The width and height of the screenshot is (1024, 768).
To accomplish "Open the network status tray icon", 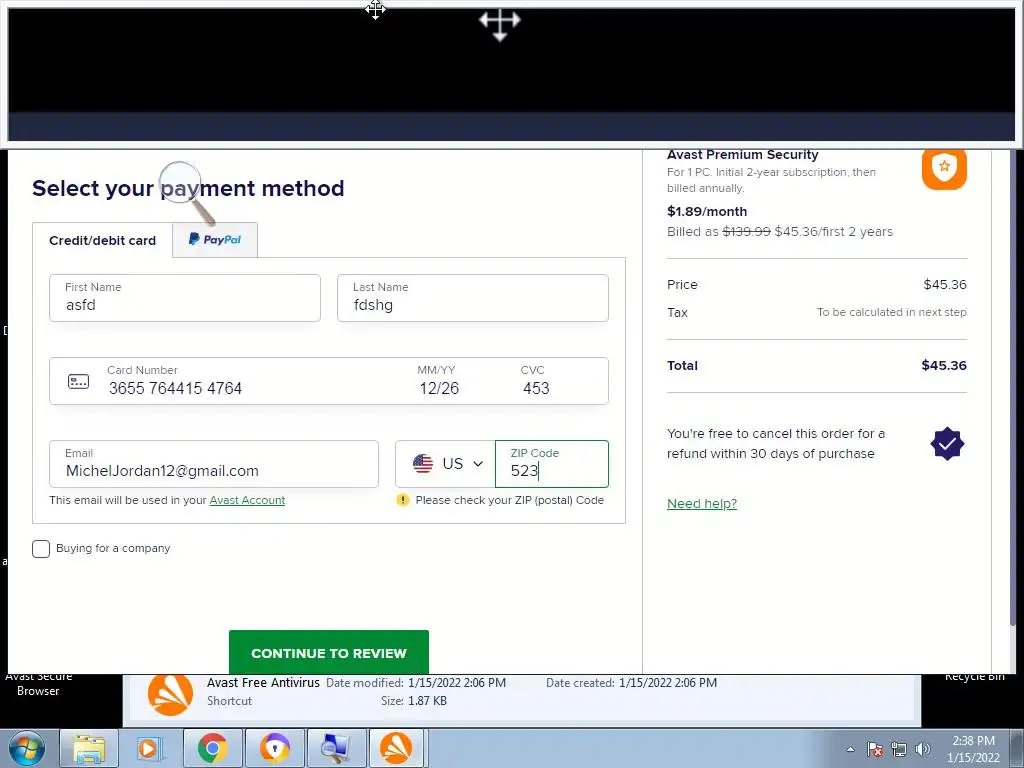I will tap(899, 749).
